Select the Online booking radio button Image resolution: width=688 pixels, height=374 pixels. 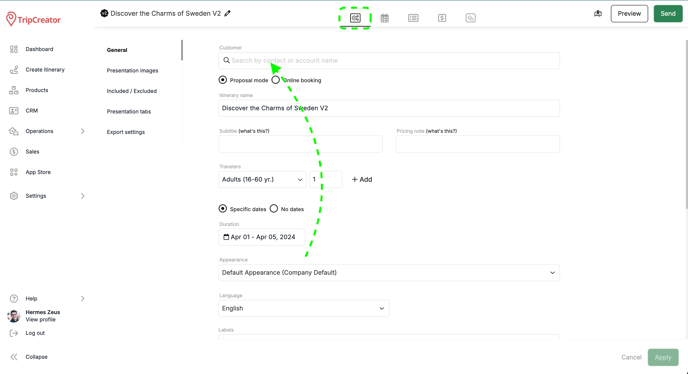pos(276,80)
